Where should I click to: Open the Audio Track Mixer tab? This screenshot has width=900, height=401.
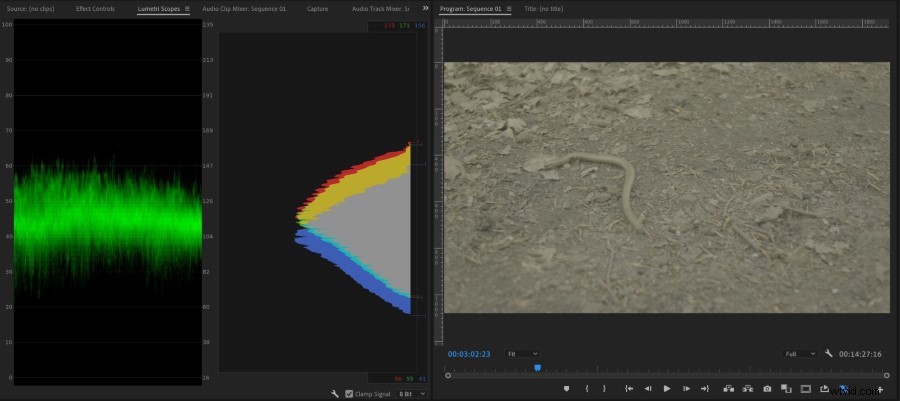tap(380, 9)
